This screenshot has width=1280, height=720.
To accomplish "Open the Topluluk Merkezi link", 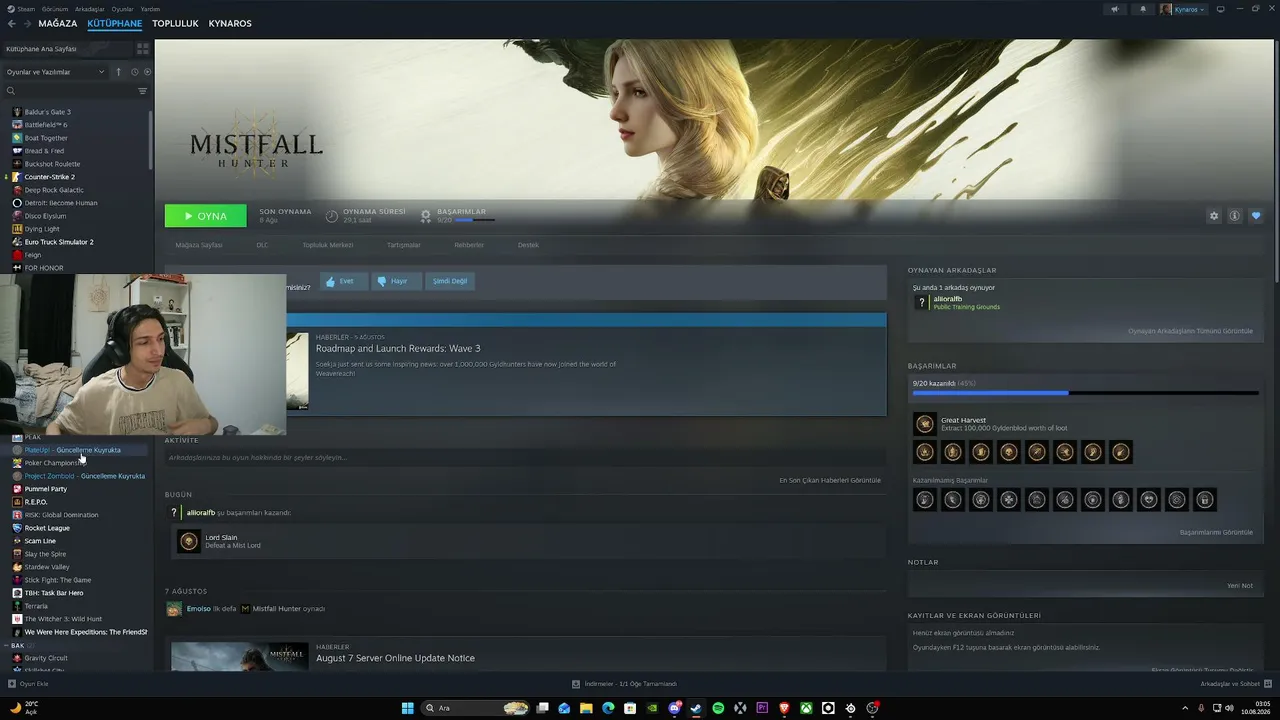I will point(328,245).
